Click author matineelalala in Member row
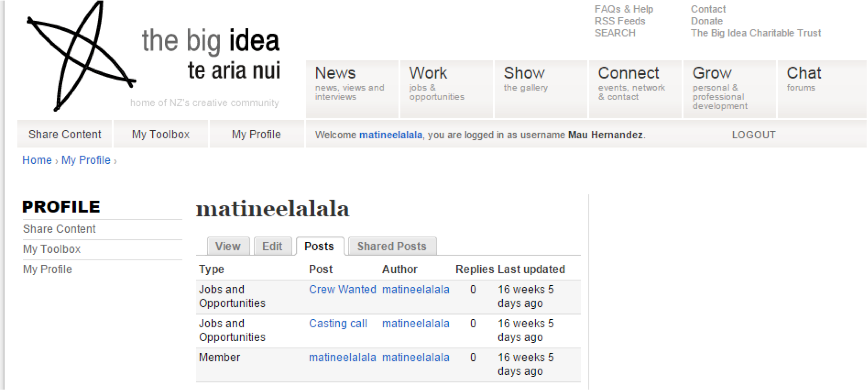The width and height of the screenshot is (867, 390). pos(416,357)
